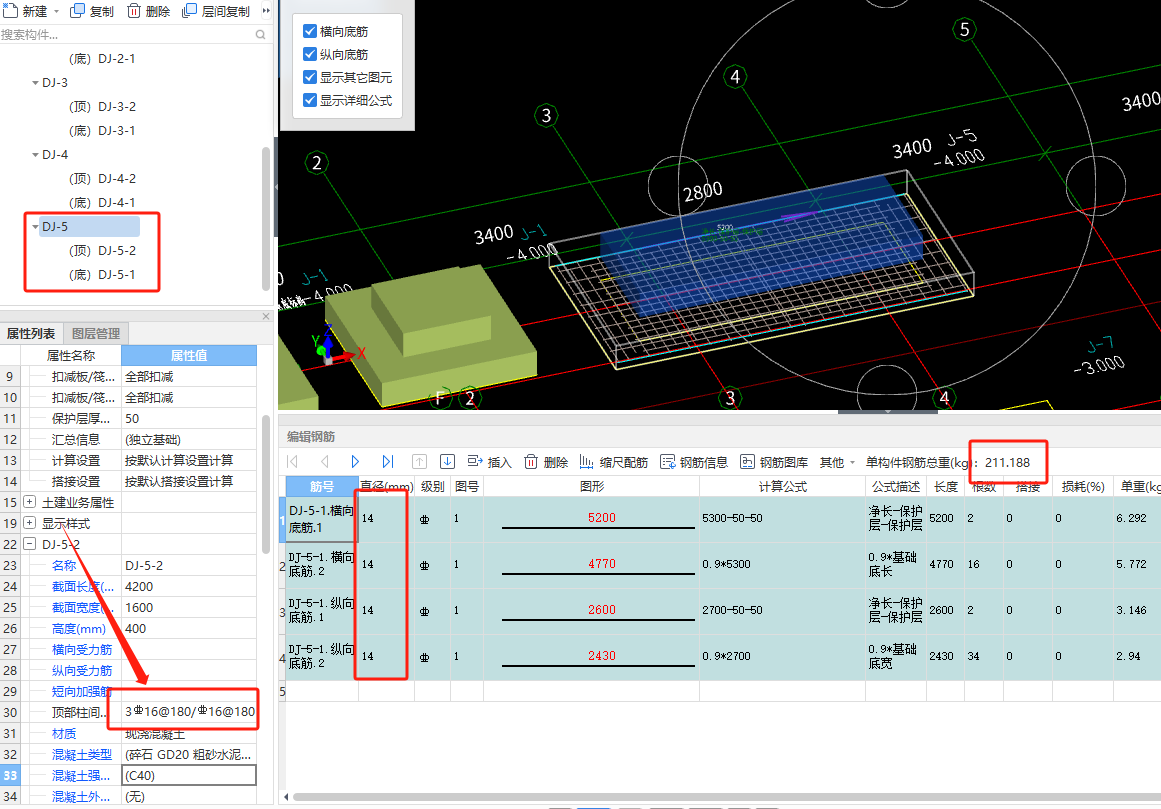Image resolution: width=1161 pixels, height=809 pixels.
Task: Click the 截面长度 property link
Action: [83, 586]
